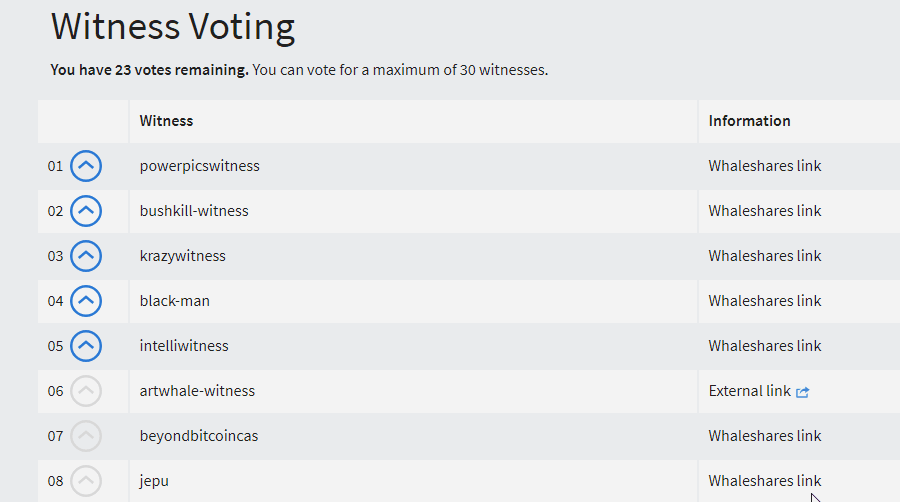
Task: Select the Information column header
Action: (750, 121)
